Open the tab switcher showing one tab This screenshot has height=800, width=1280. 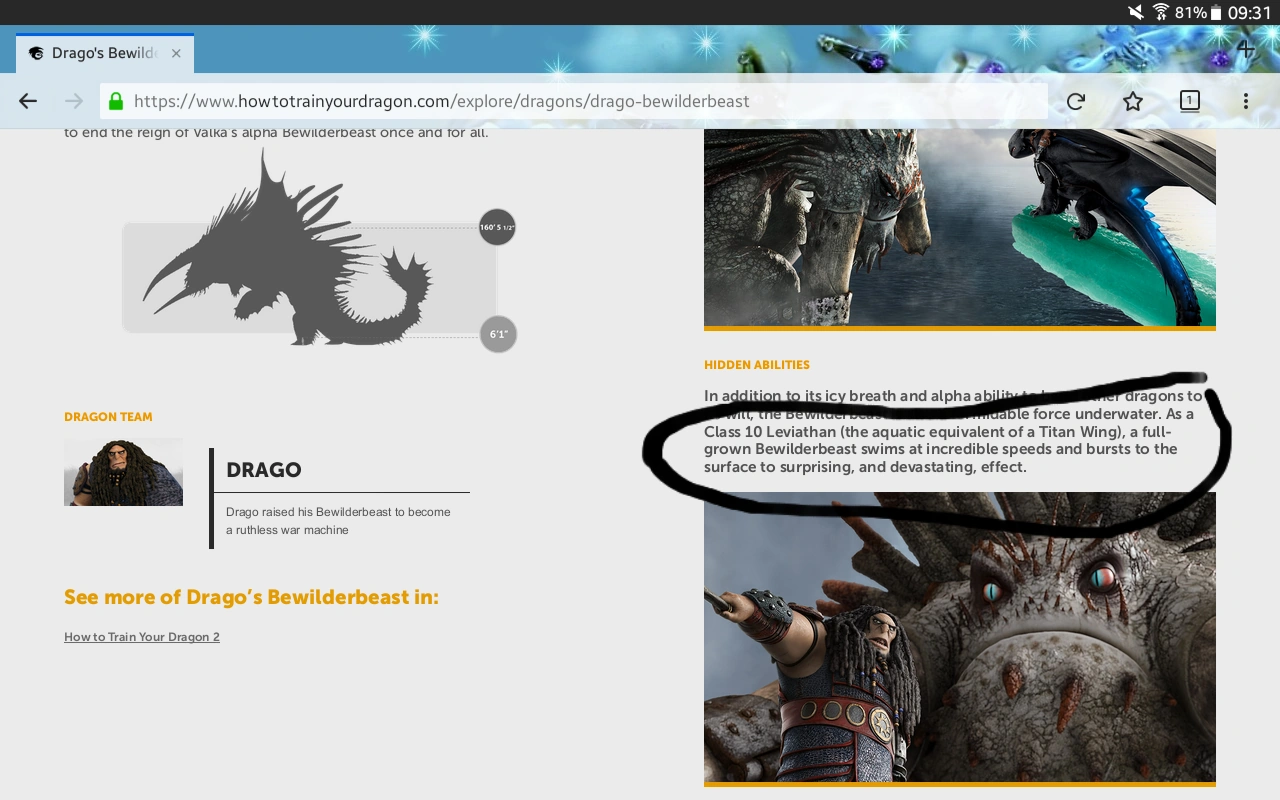point(1189,100)
